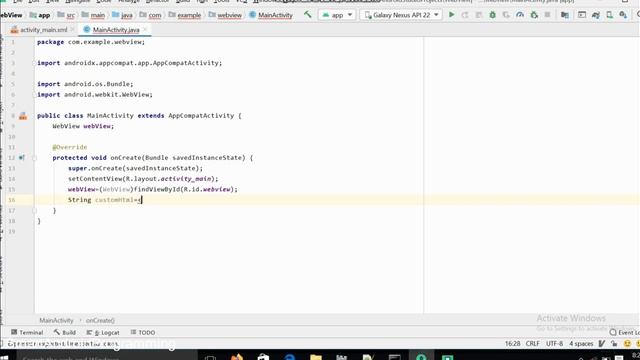The width and height of the screenshot is (640, 360).
Task: Click the main breadcrumb folder
Action: coord(93,15)
